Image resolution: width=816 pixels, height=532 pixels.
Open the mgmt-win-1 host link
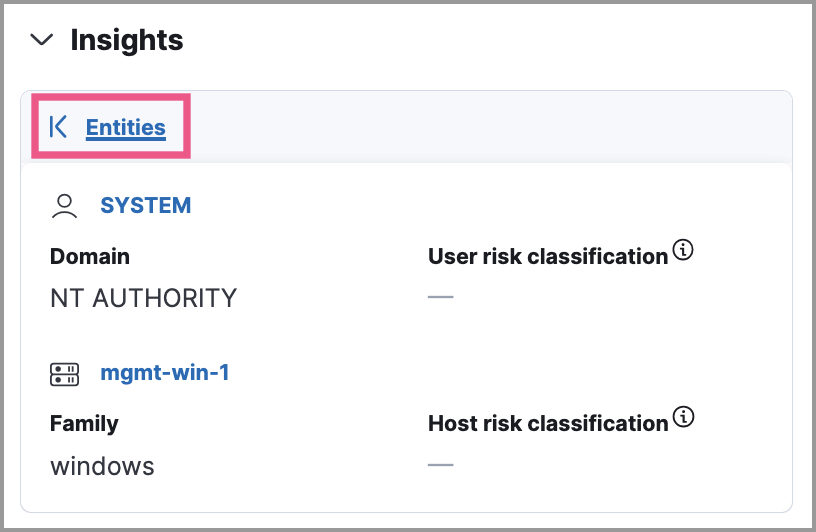[165, 374]
